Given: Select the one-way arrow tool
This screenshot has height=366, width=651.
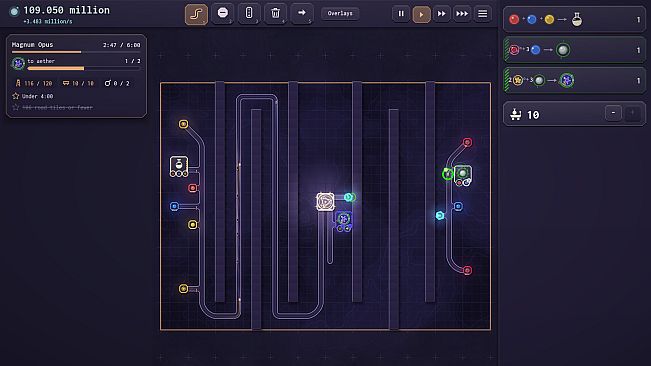Looking at the screenshot, I should (x=302, y=14).
